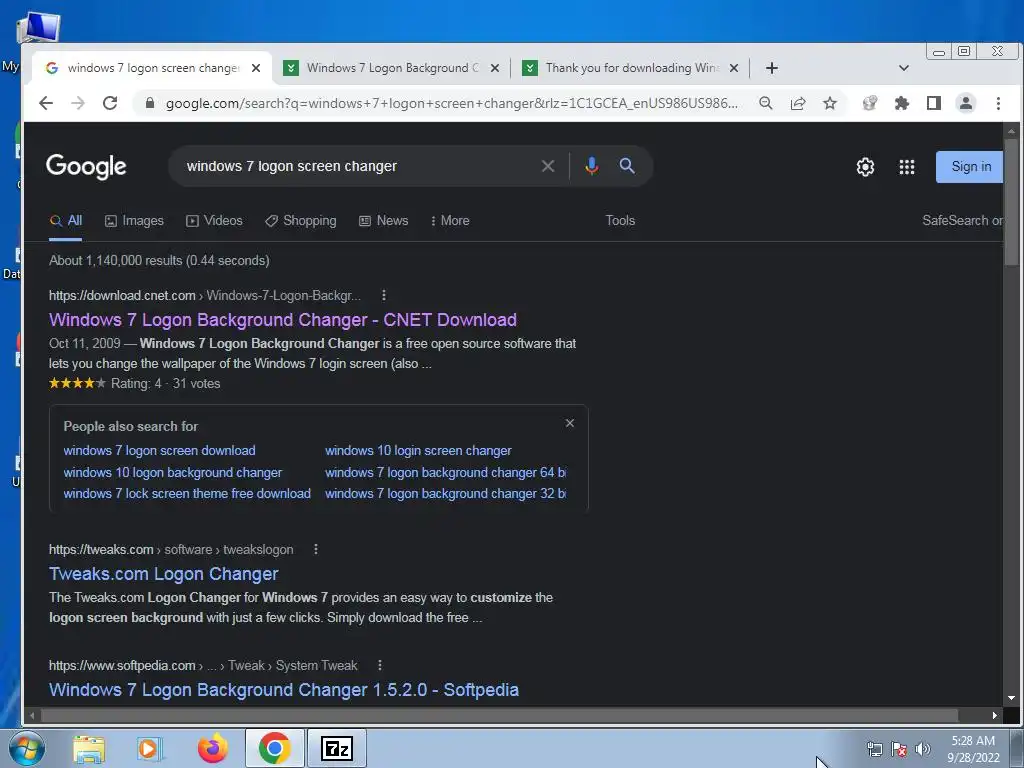Click the padlock site info icon
The width and height of the screenshot is (1024, 768).
tap(150, 103)
